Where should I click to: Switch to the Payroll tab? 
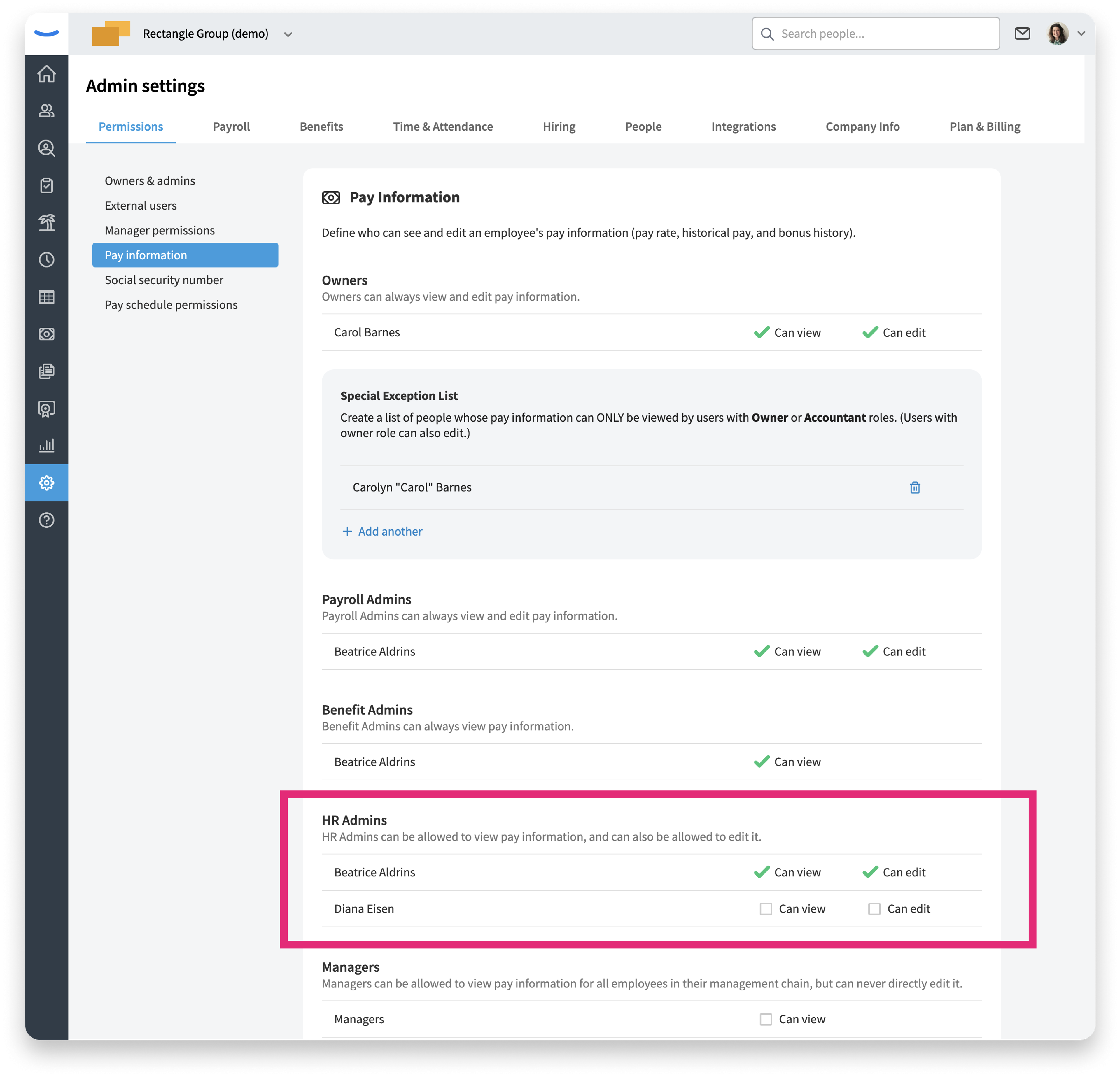[x=231, y=126]
